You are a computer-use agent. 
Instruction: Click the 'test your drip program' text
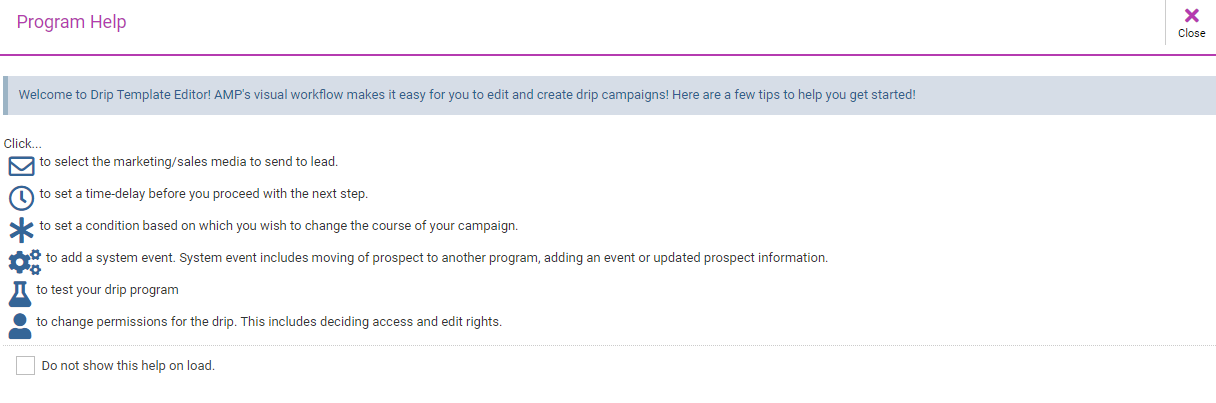coord(107,290)
